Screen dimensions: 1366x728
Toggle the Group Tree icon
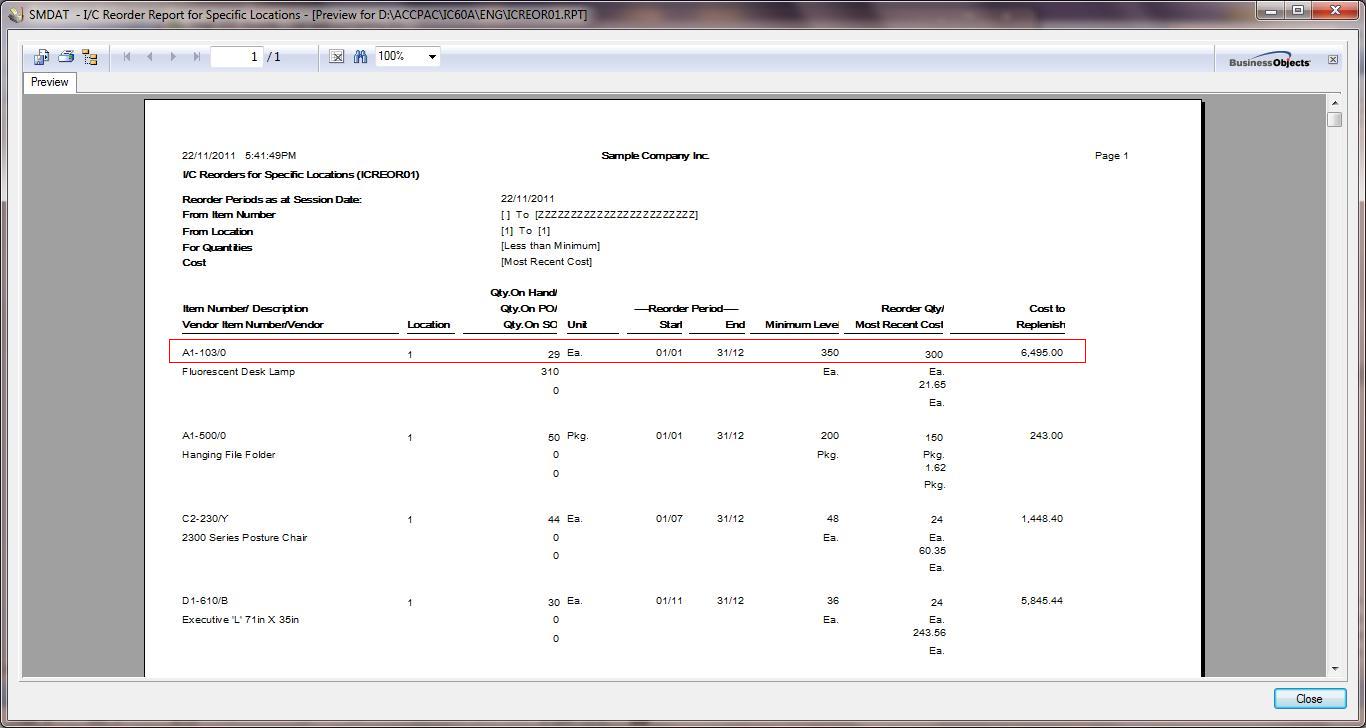click(x=90, y=57)
